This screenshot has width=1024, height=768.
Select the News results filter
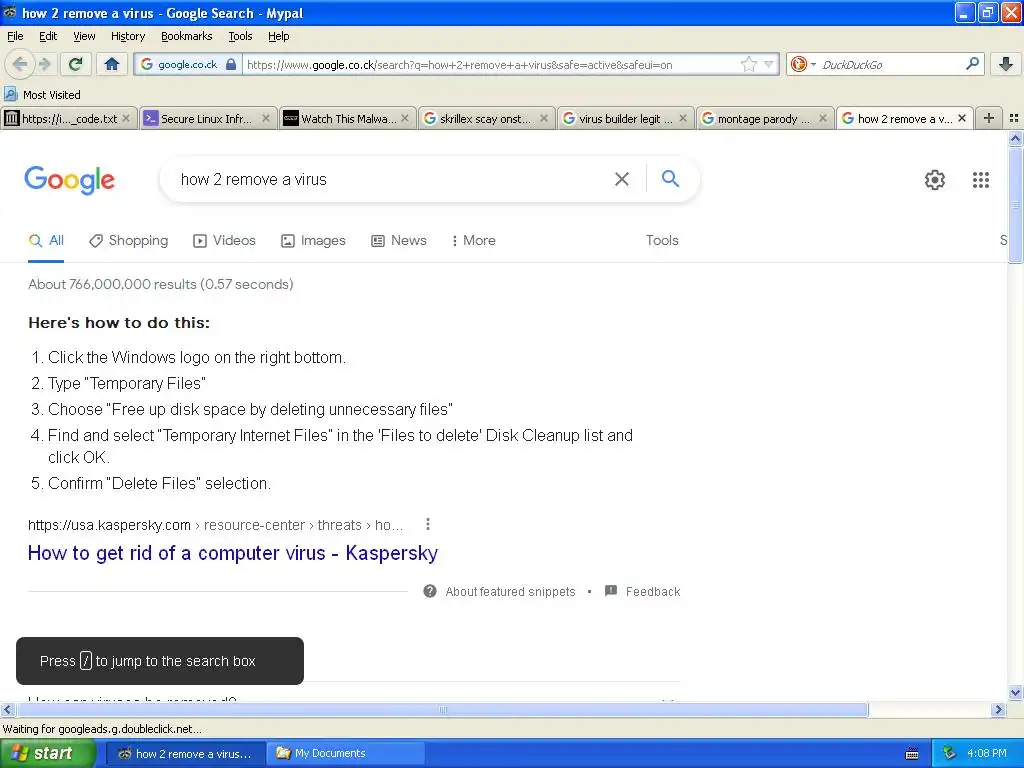398,240
